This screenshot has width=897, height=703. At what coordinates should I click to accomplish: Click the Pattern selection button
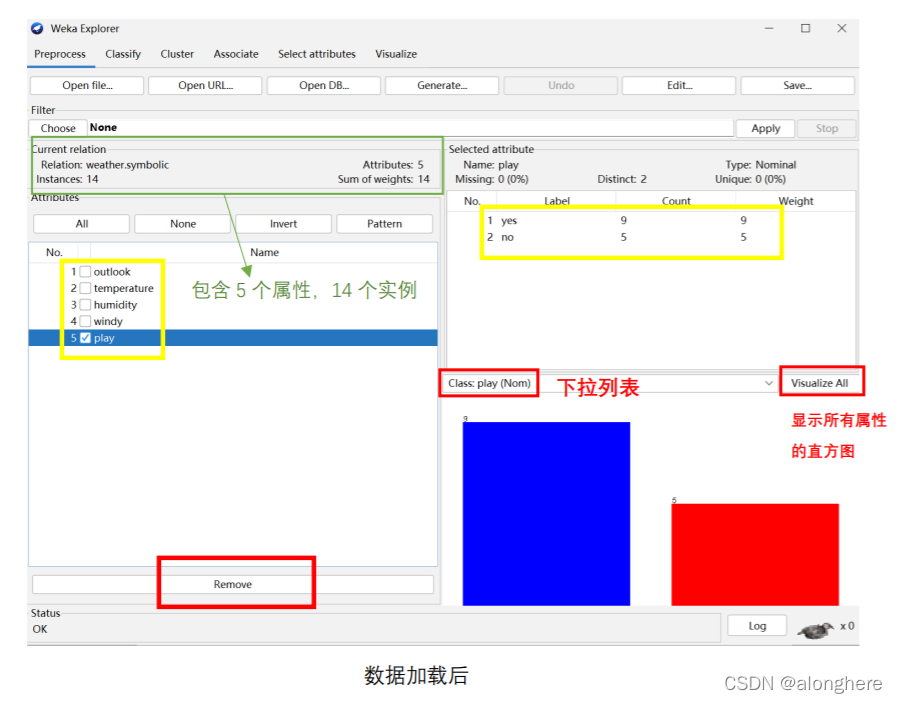pos(384,224)
